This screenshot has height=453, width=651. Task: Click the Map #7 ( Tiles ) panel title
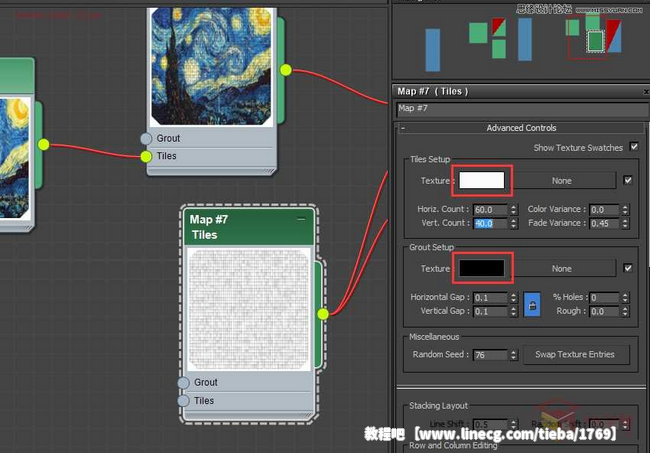(x=433, y=91)
